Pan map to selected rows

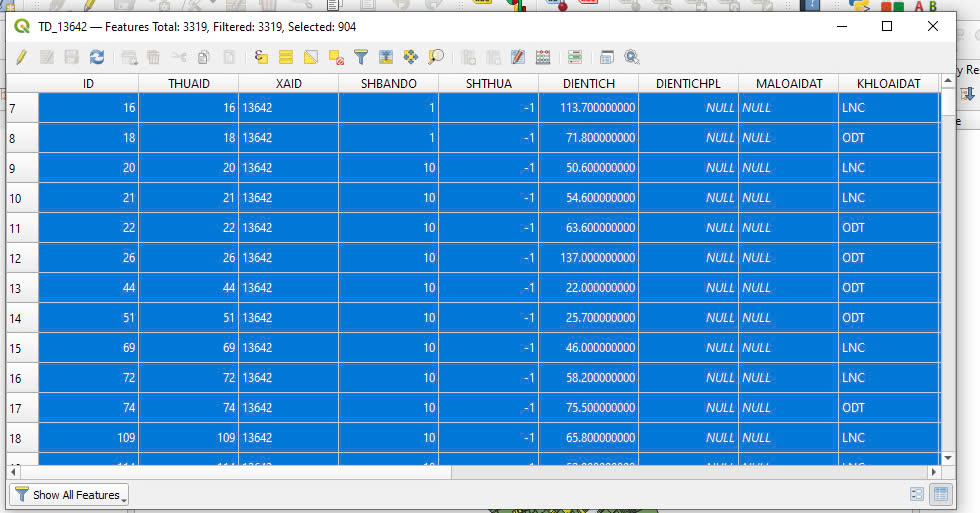pyautogui.click(x=411, y=58)
